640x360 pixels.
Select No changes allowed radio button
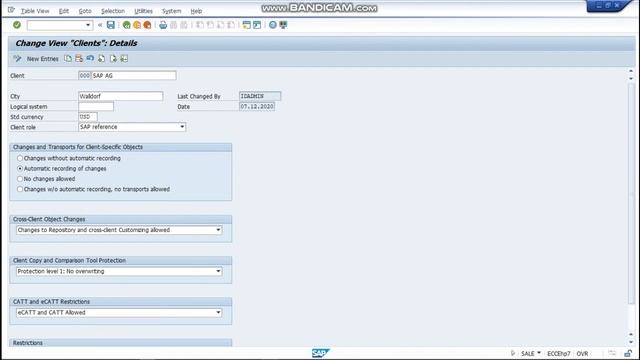coord(20,179)
